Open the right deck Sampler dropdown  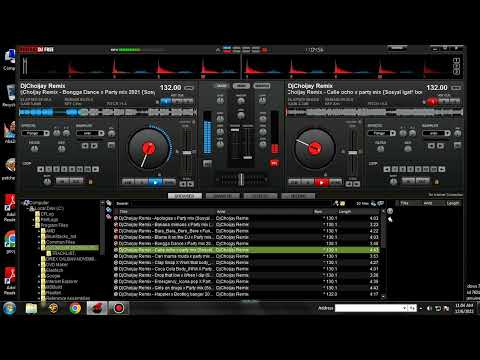click(436, 133)
